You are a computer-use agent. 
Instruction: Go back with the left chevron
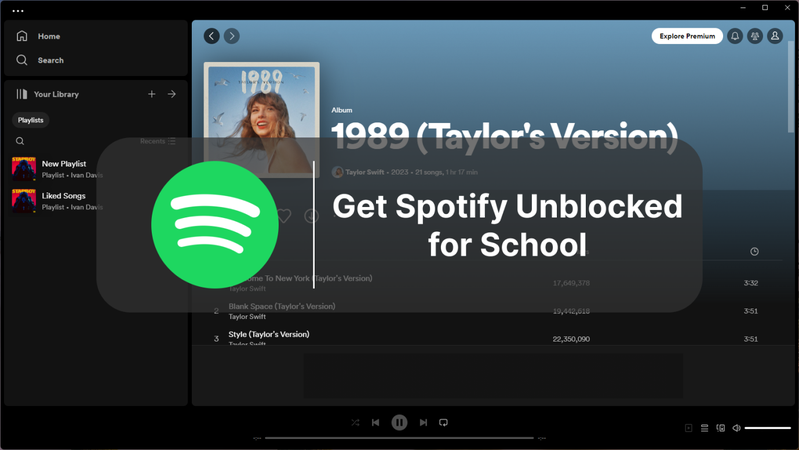[x=211, y=36]
